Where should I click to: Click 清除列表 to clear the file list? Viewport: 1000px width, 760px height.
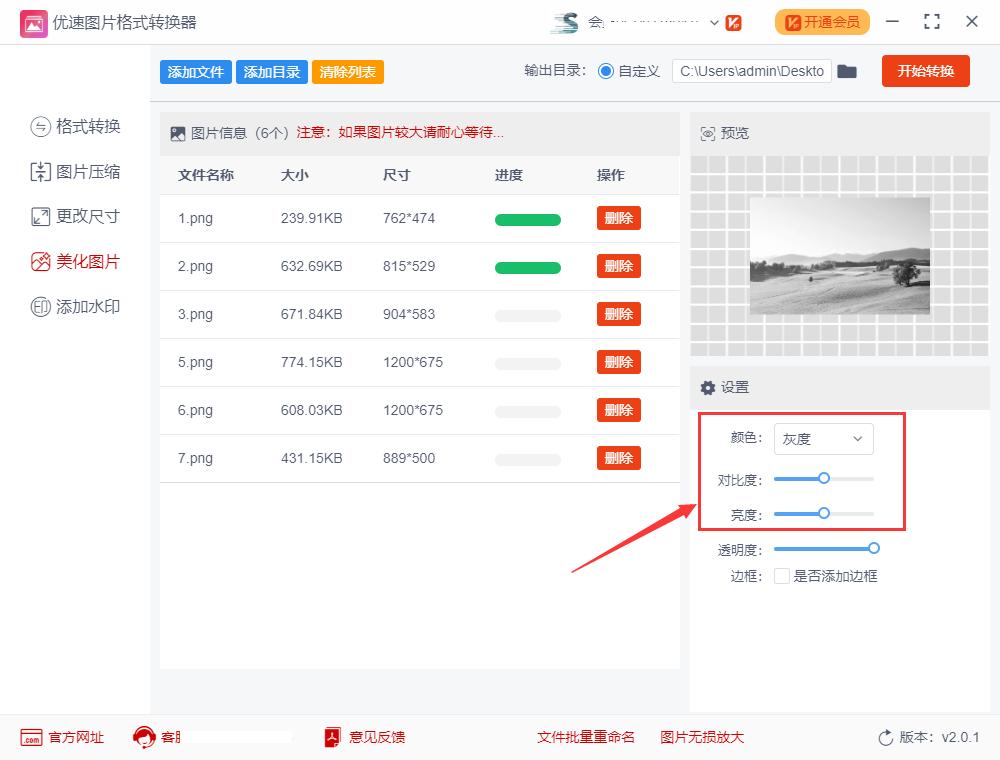click(x=347, y=72)
